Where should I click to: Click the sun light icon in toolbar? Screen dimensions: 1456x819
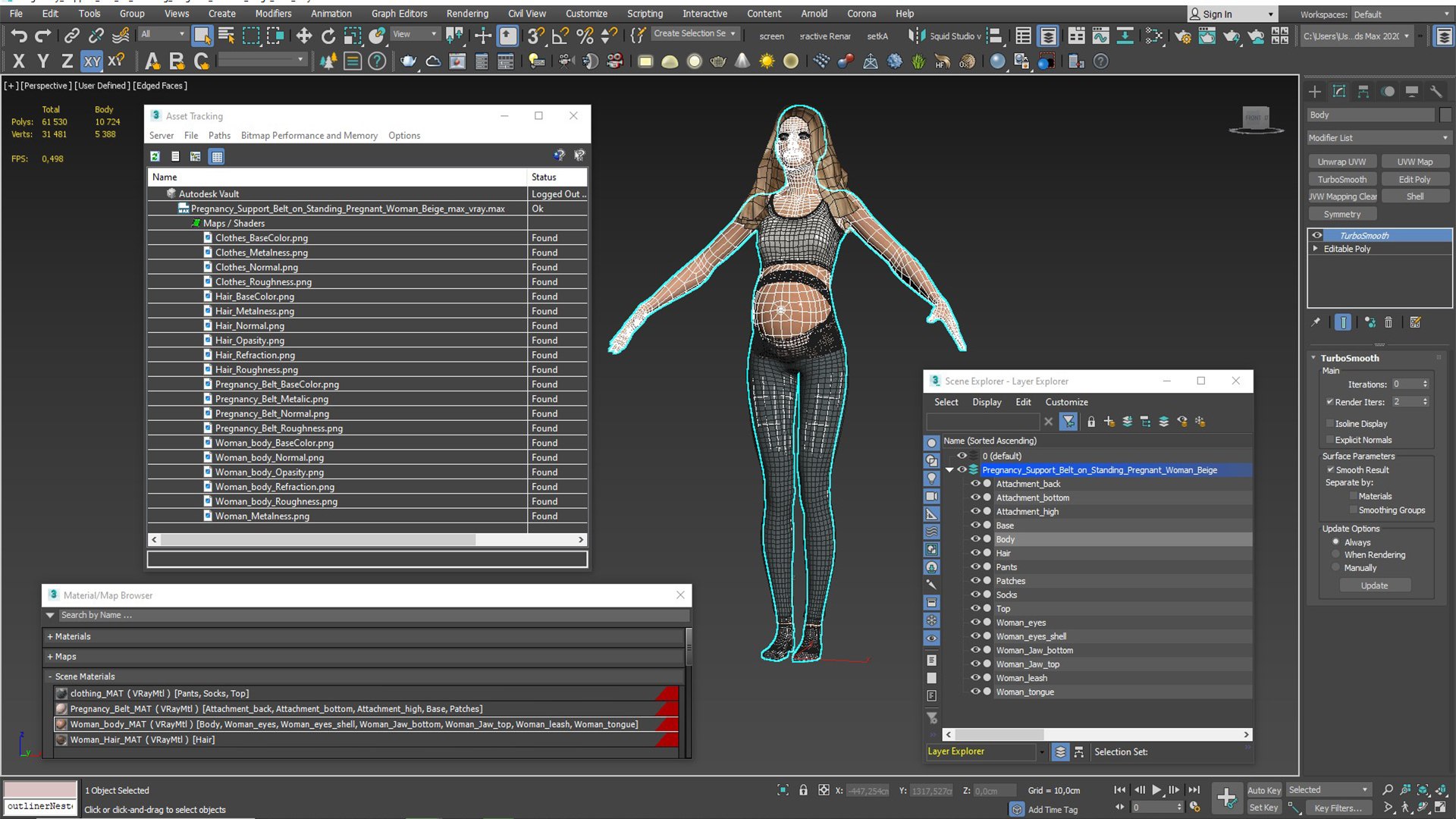pos(767,61)
